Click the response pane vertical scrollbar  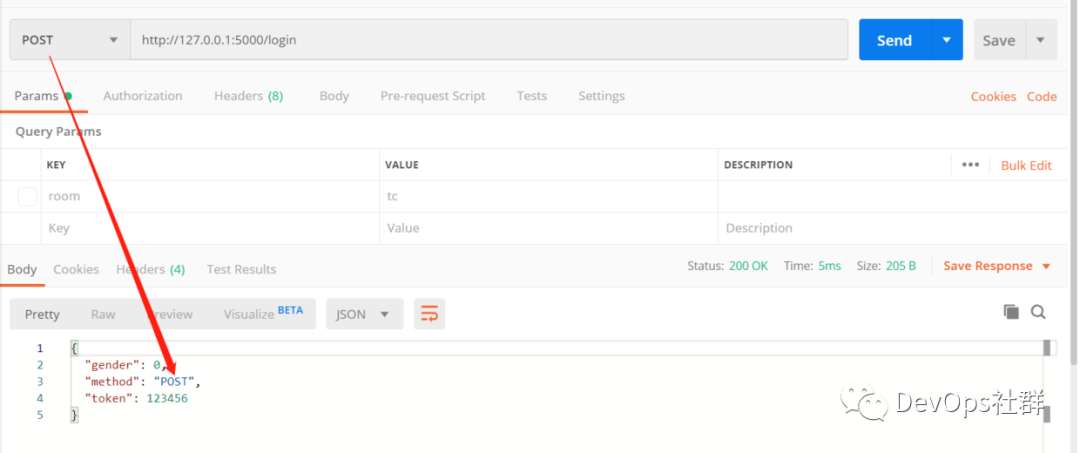pos(1047,381)
